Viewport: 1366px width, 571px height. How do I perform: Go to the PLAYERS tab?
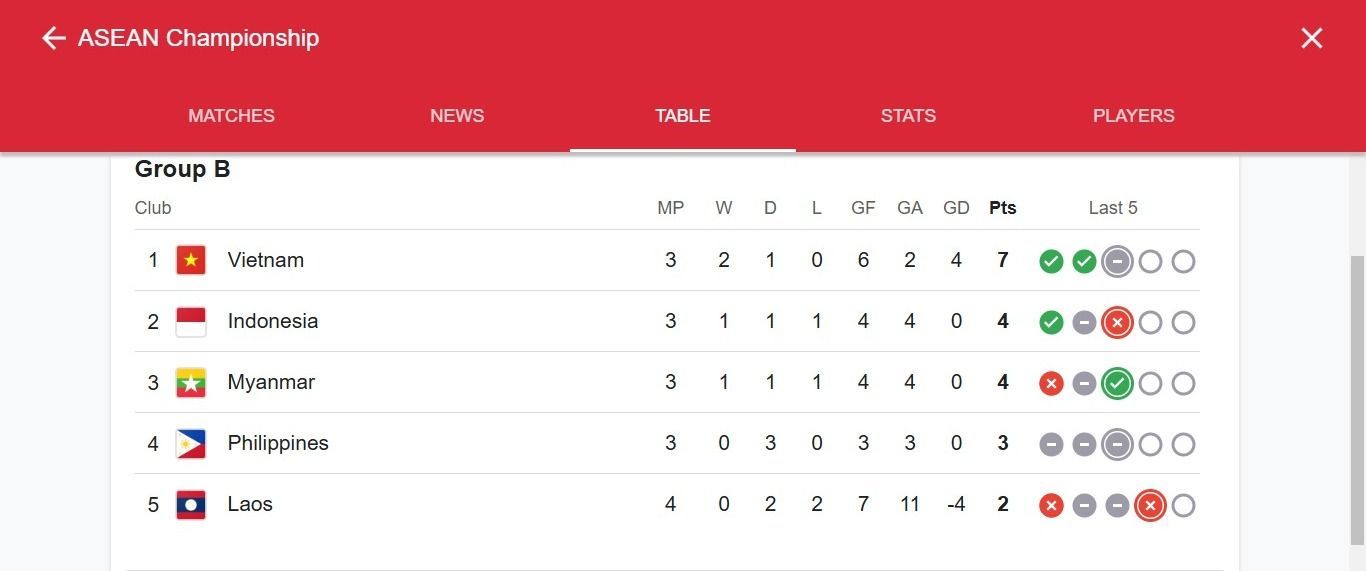point(1134,116)
